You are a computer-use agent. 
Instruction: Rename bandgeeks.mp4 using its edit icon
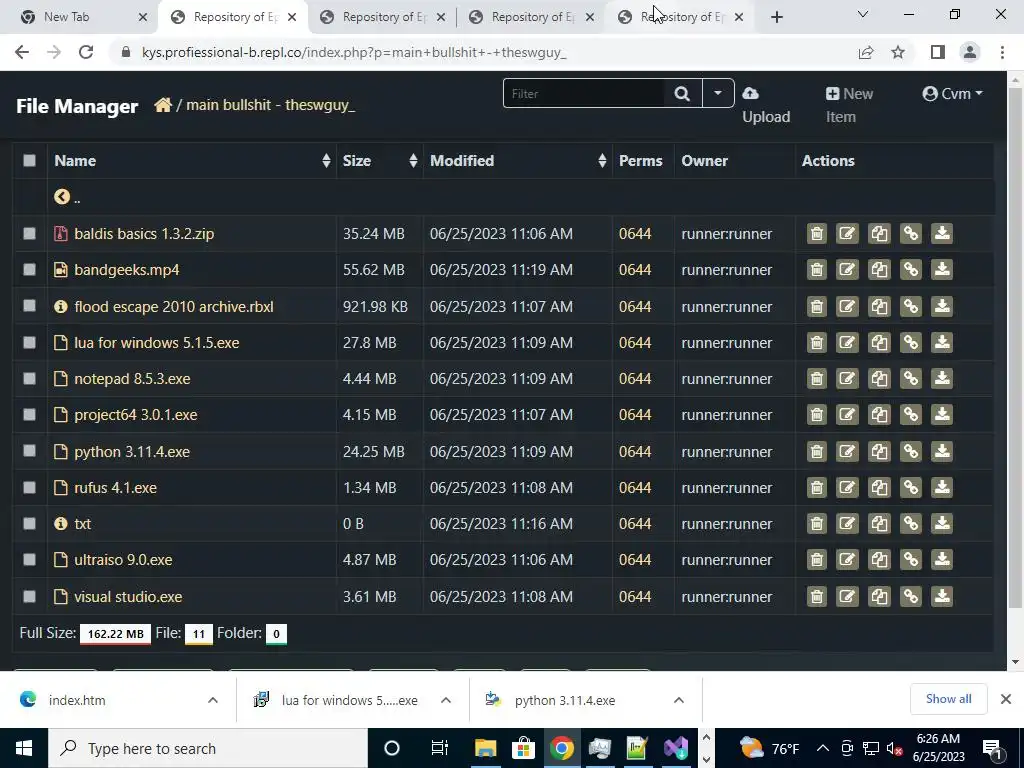pyautogui.click(x=847, y=270)
